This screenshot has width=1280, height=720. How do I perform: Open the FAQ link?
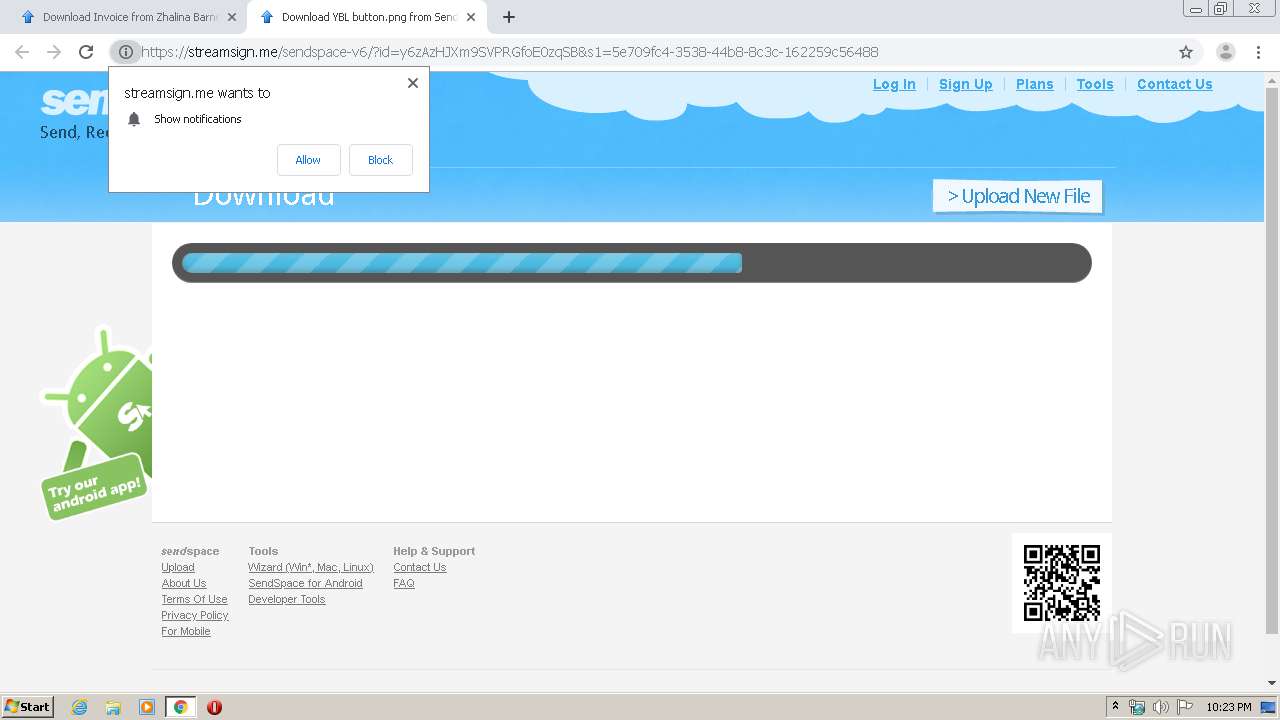pyautogui.click(x=404, y=583)
